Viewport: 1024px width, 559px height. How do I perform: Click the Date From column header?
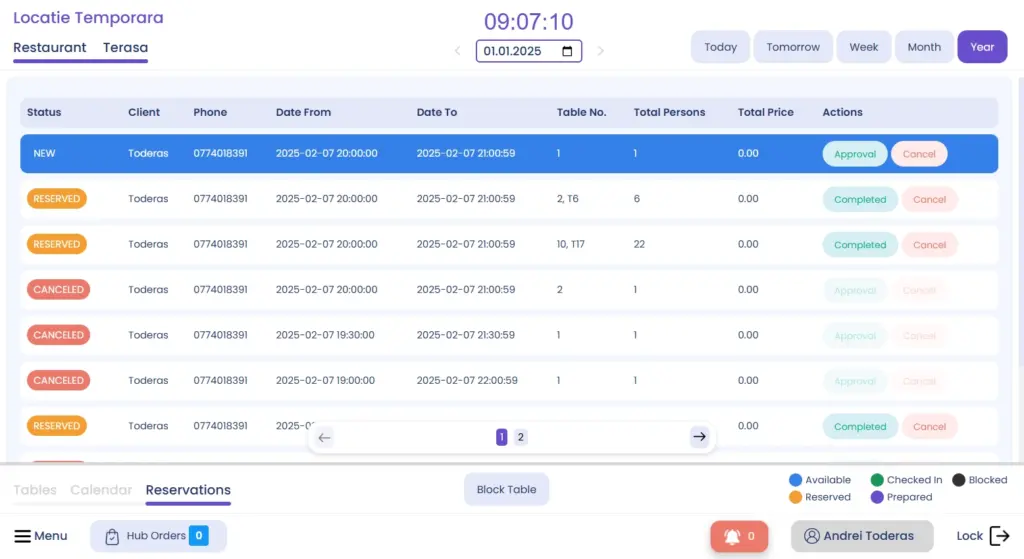pos(303,112)
